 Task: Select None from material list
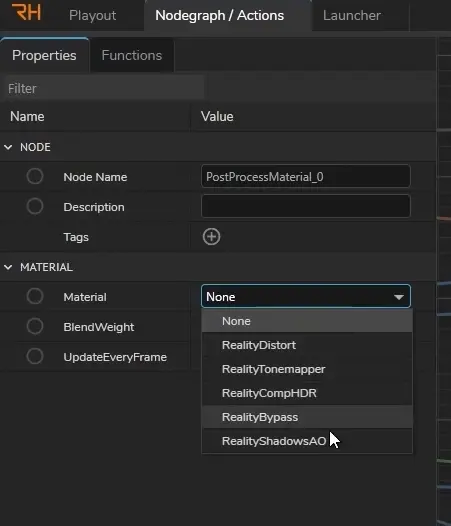307,321
